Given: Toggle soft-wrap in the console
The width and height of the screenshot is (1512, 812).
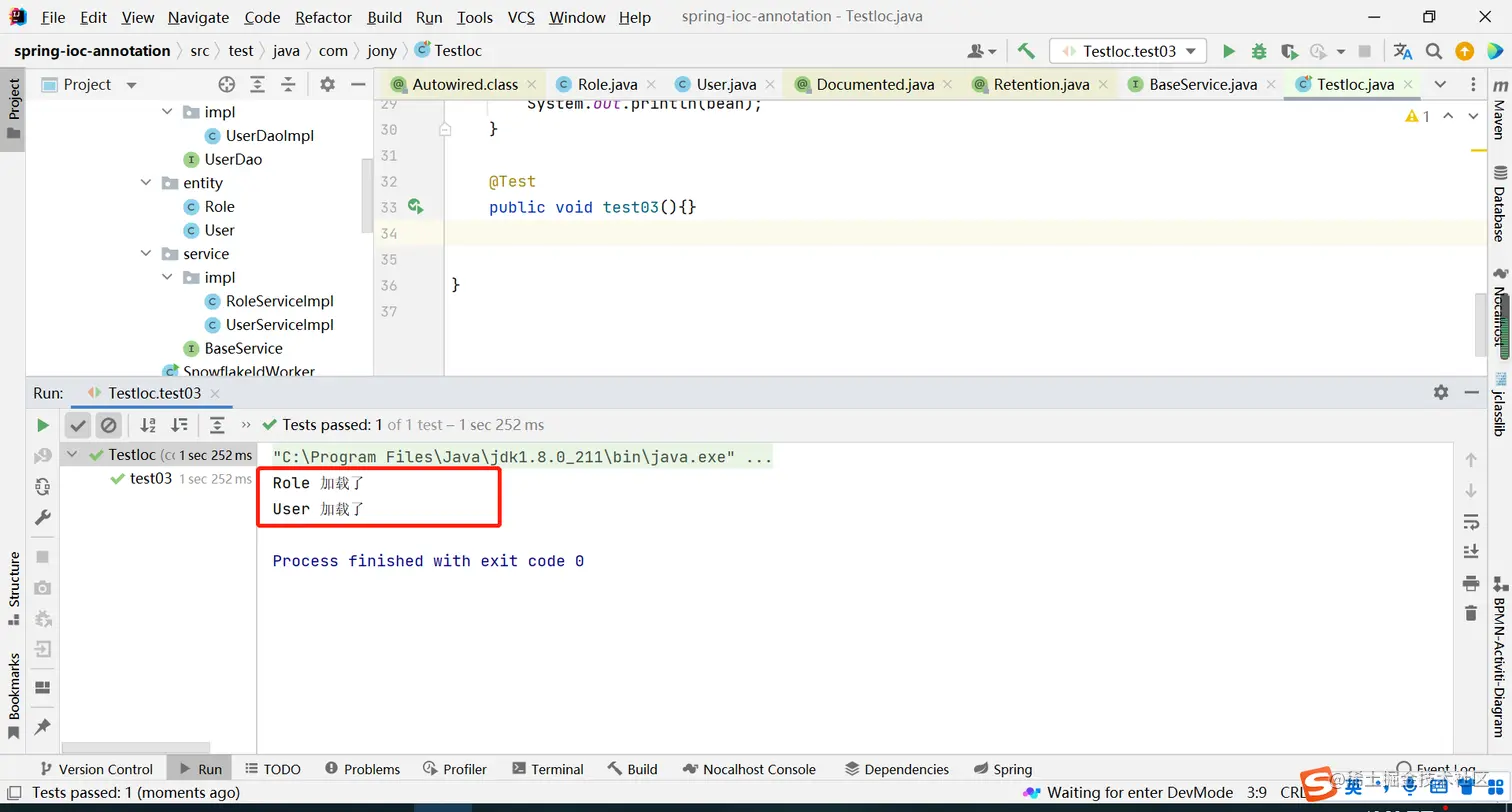Looking at the screenshot, I should pos(1470,521).
